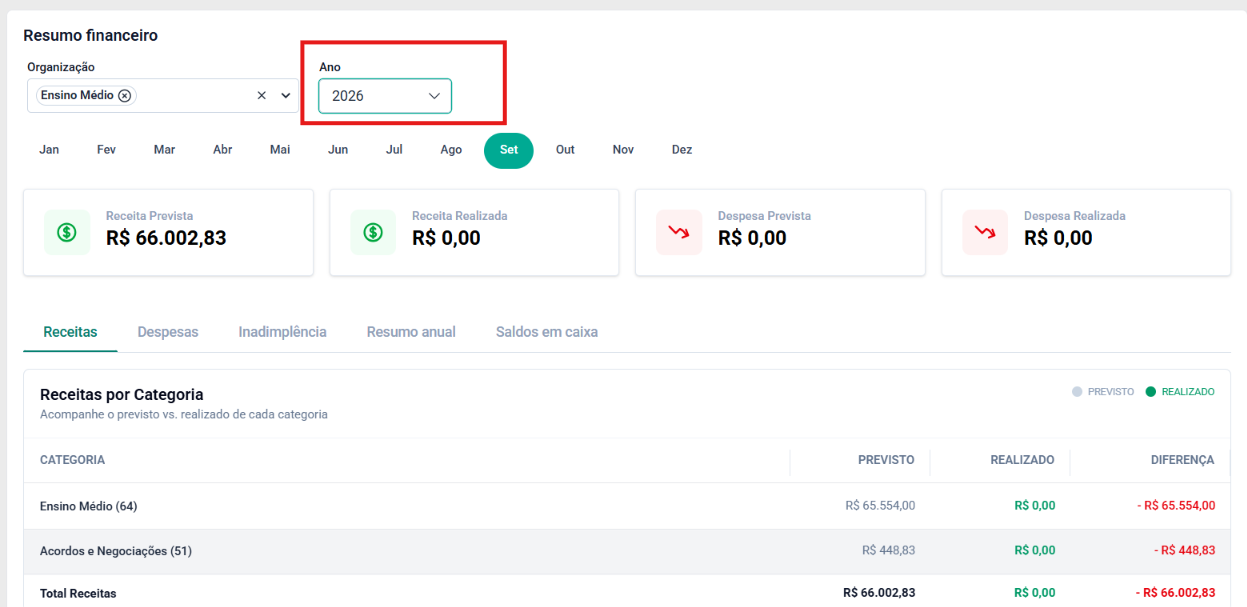Click the Ensino Médio (64) category row
Screen dimensions: 1247x607
click(x=627, y=506)
